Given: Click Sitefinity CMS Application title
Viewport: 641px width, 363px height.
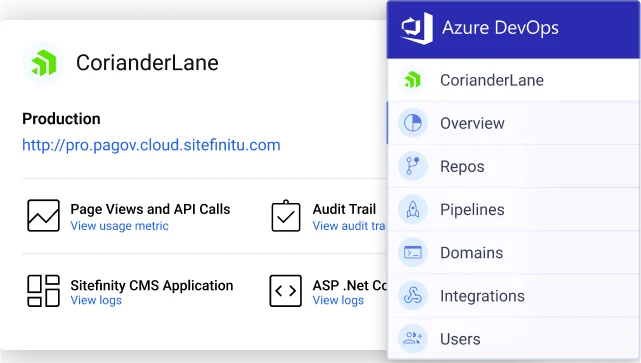Looking at the screenshot, I should click(x=152, y=285).
